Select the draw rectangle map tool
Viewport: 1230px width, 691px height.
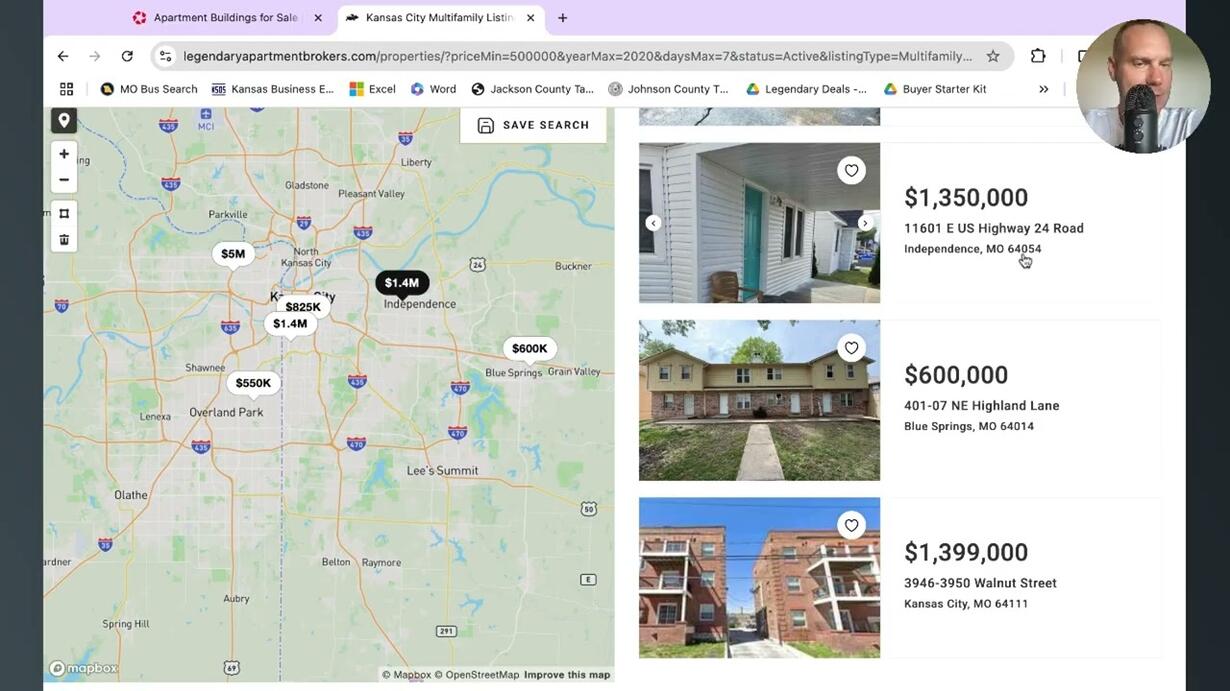point(64,213)
